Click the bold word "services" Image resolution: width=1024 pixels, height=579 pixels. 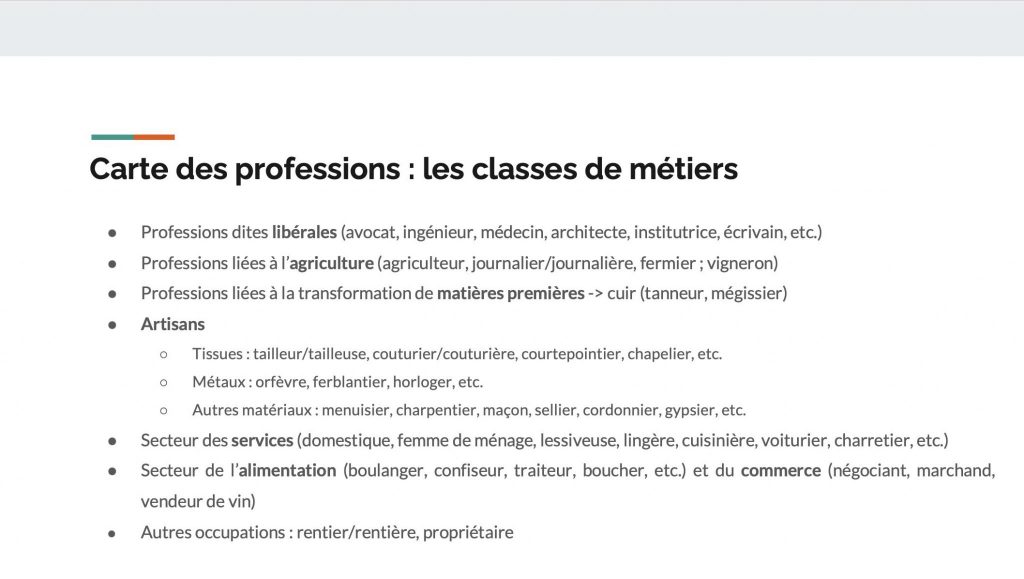[262, 440]
